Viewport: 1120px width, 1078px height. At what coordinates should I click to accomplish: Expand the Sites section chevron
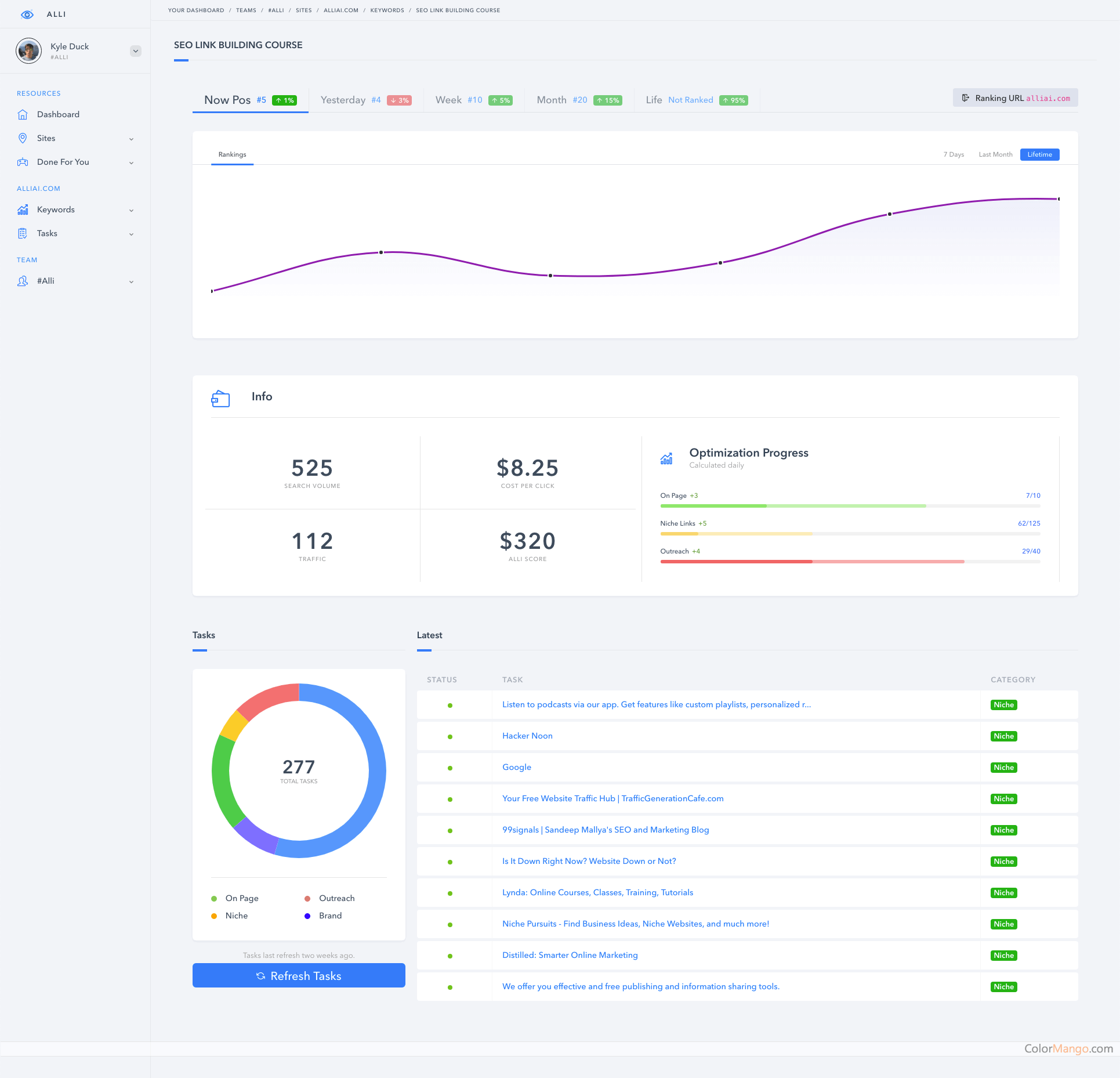[x=132, y=139]
